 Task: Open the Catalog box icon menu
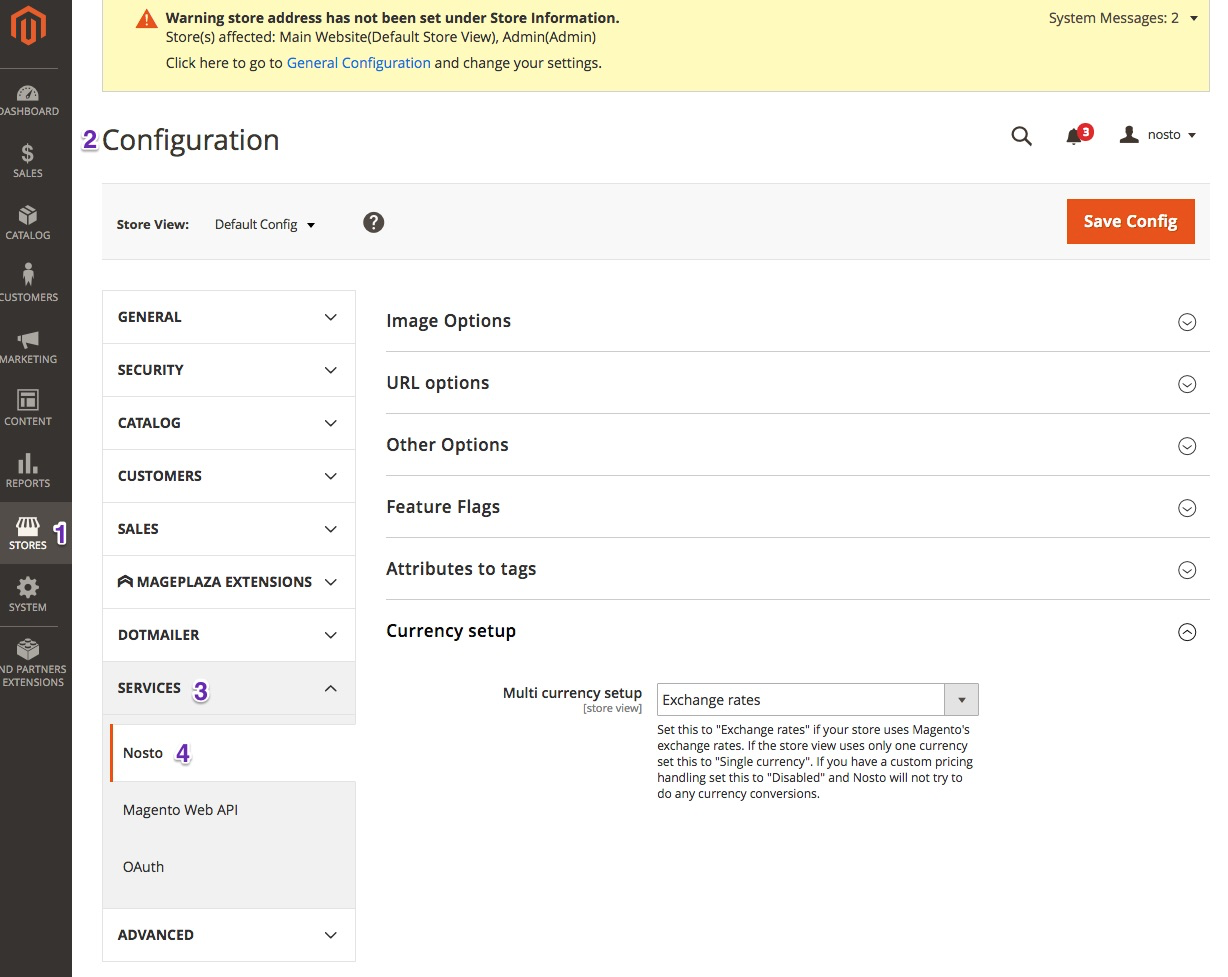(x=29, y=224)
